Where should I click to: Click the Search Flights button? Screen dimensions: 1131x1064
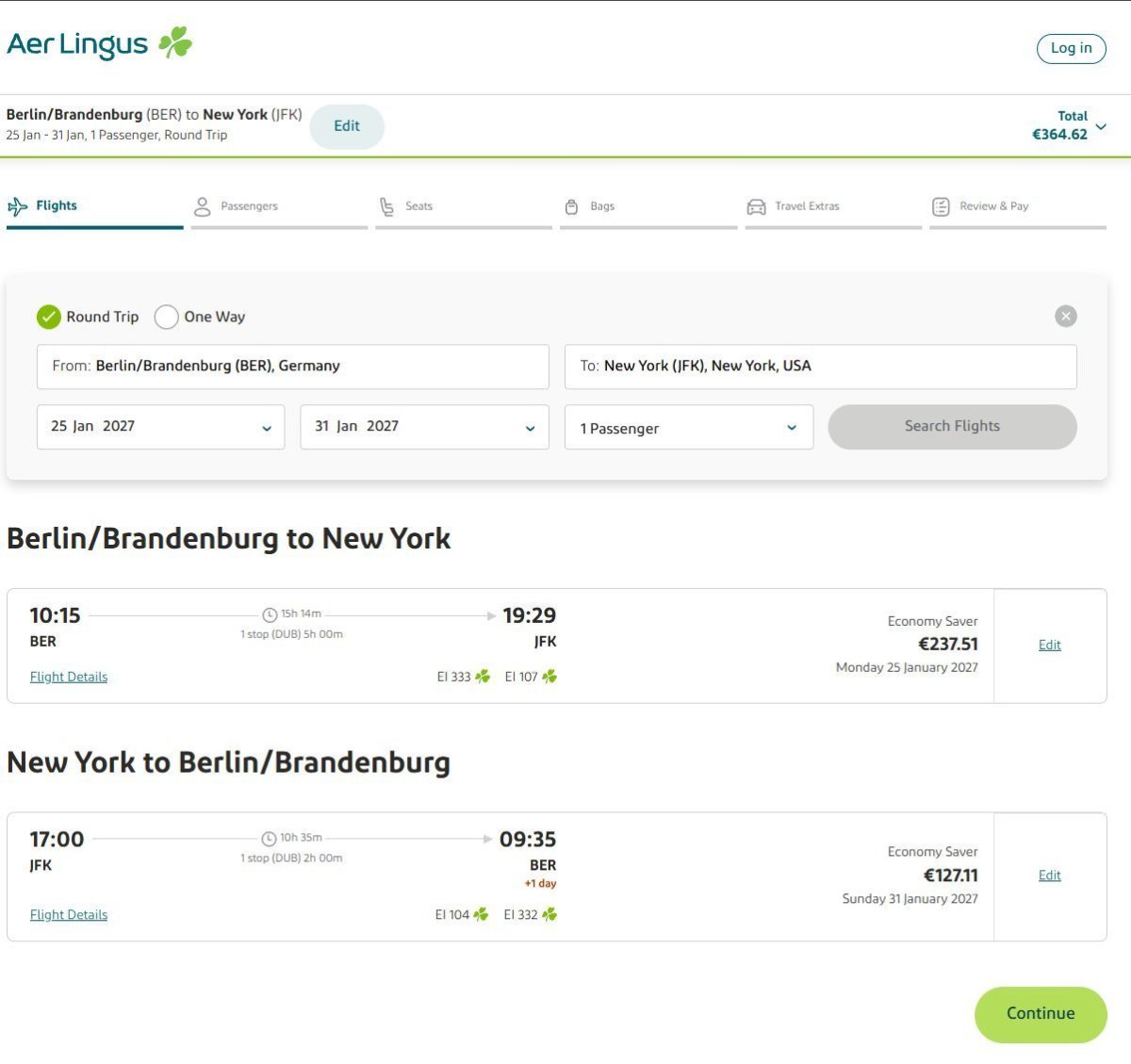point(952,427)
